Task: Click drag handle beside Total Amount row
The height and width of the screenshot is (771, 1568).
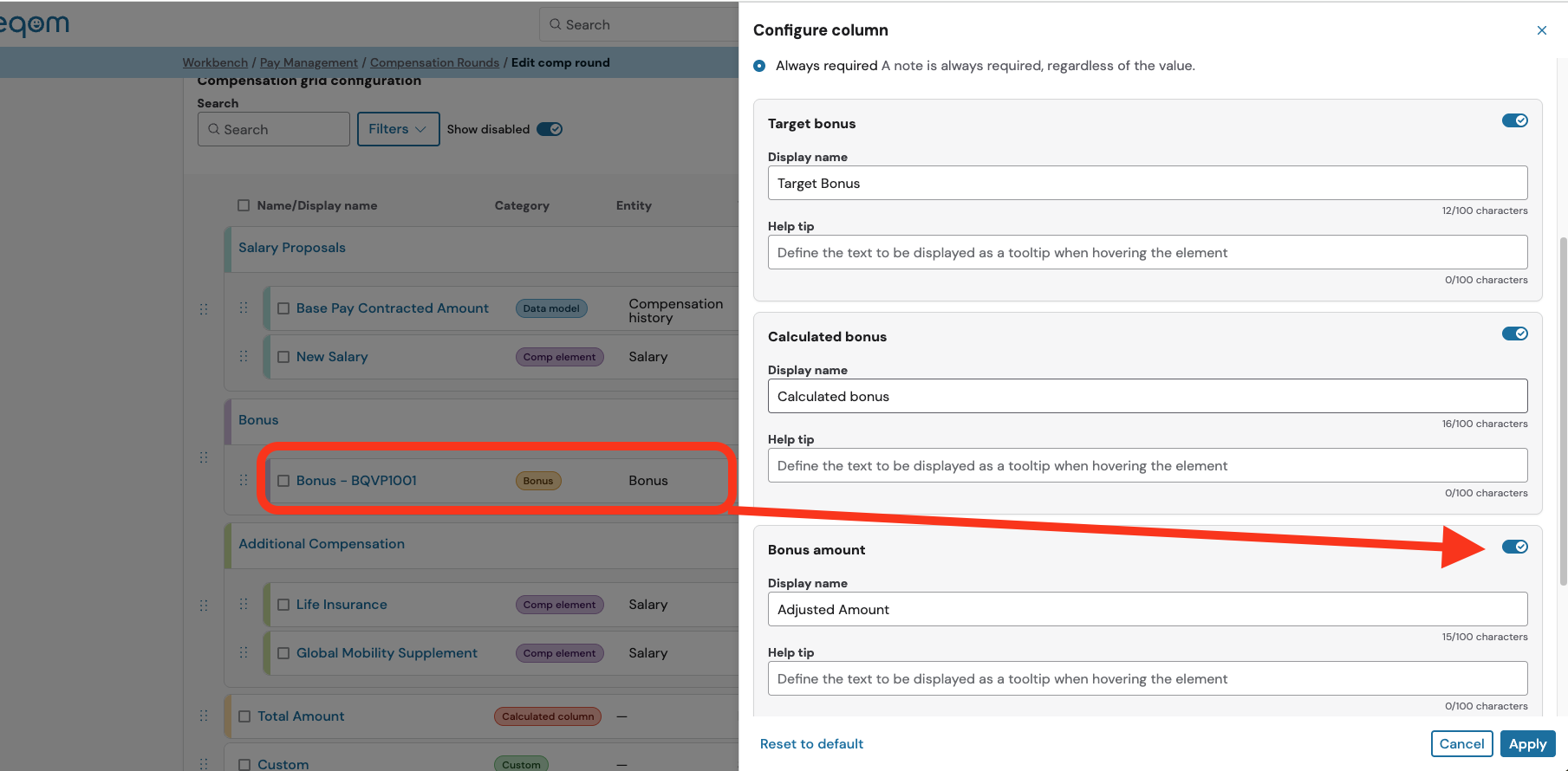Action: pyautogui.click(x=204, y=716)
